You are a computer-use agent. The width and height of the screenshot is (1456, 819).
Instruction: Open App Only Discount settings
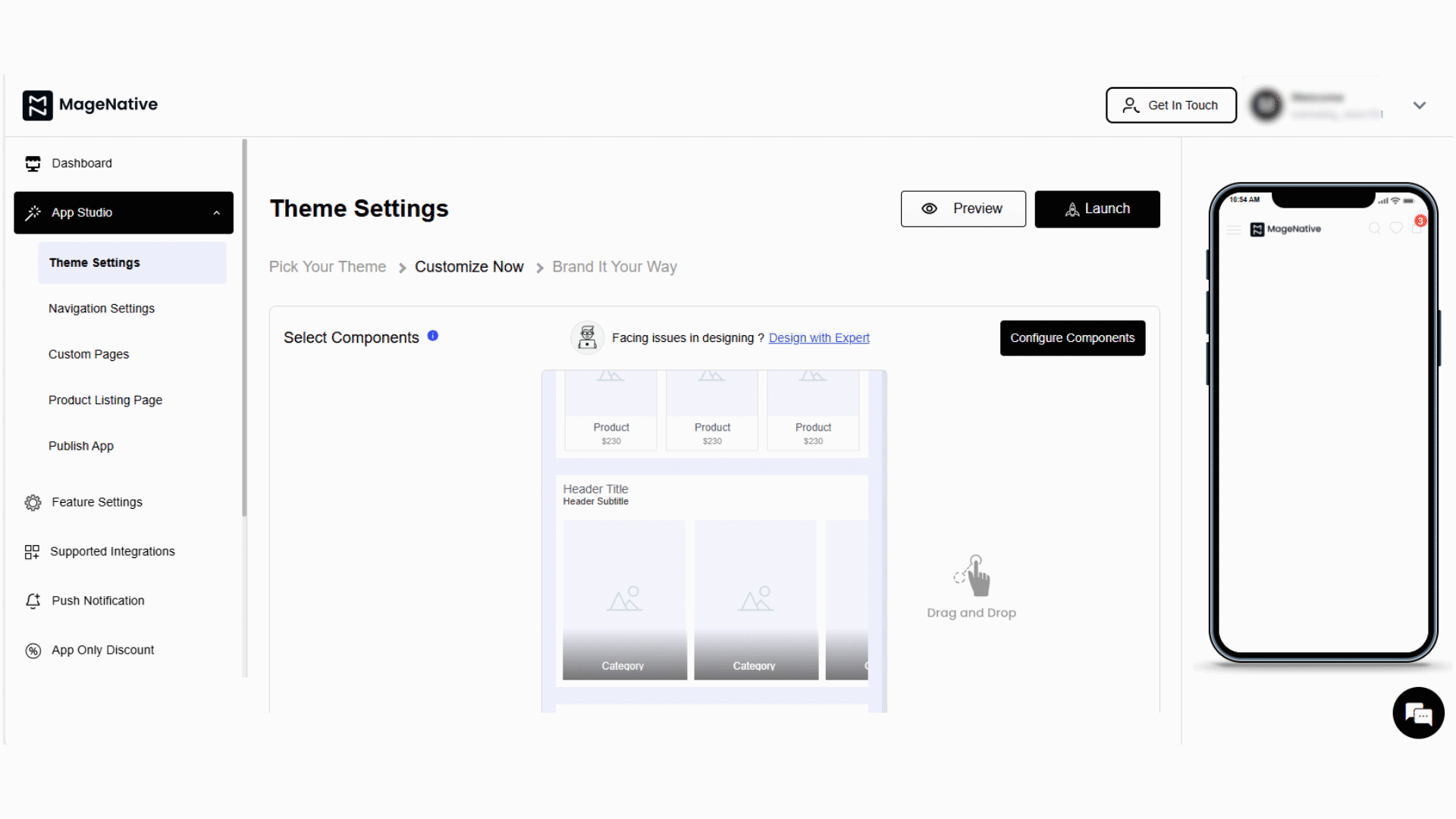tap(102, 650)
